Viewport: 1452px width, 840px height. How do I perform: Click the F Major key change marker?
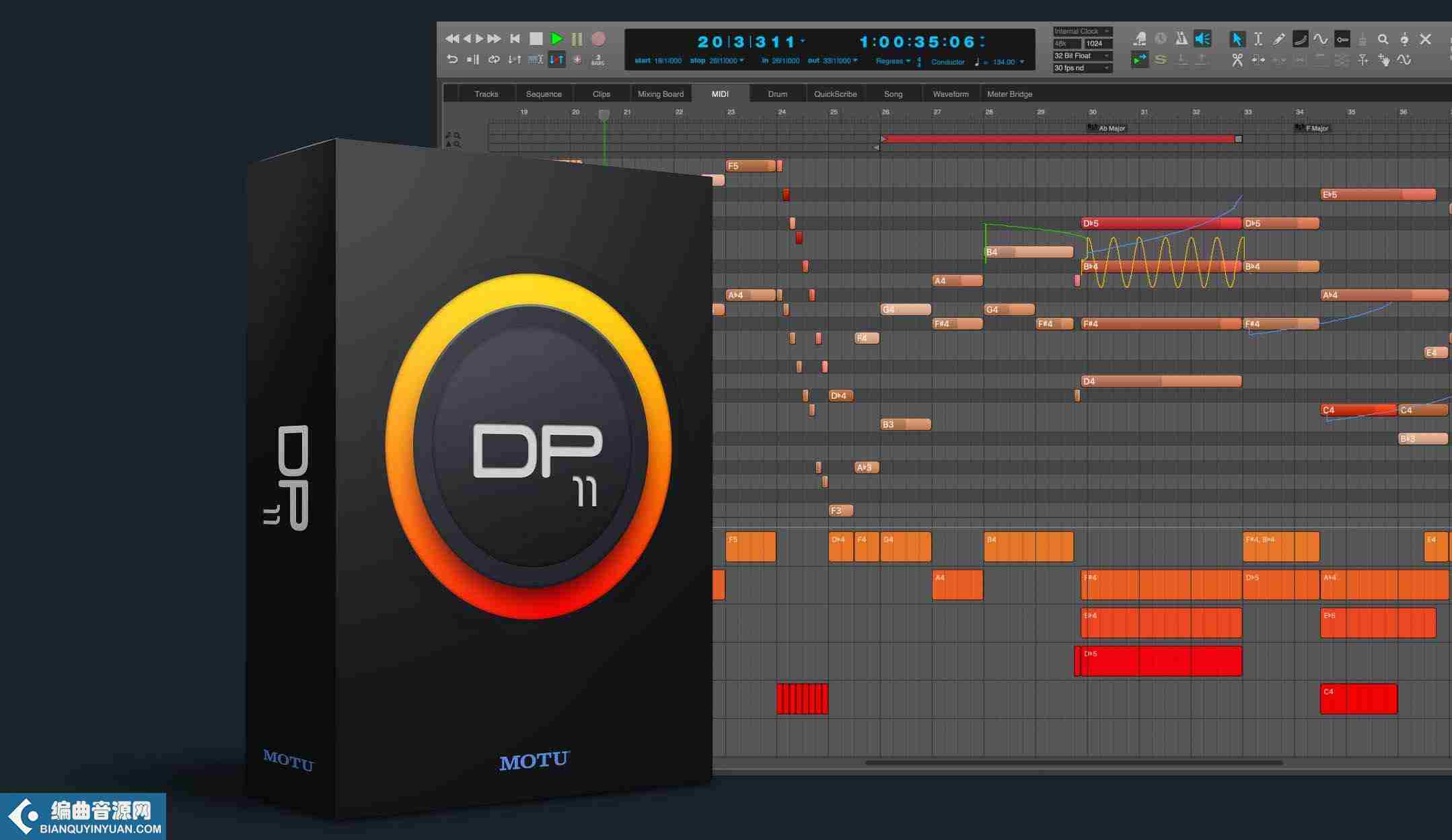click(1312, 128)
